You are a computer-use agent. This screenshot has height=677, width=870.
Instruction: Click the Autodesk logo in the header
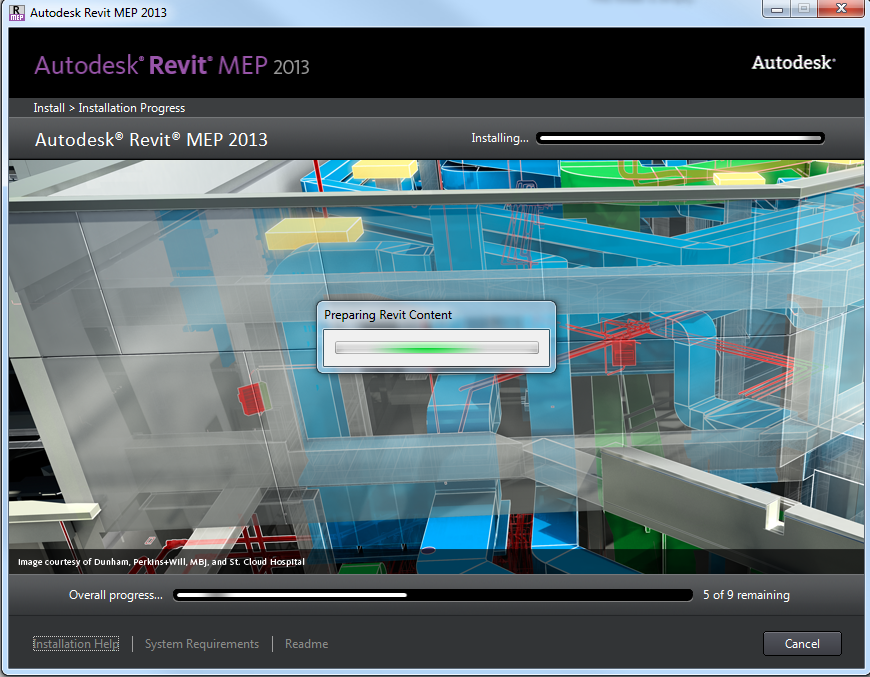793,63
